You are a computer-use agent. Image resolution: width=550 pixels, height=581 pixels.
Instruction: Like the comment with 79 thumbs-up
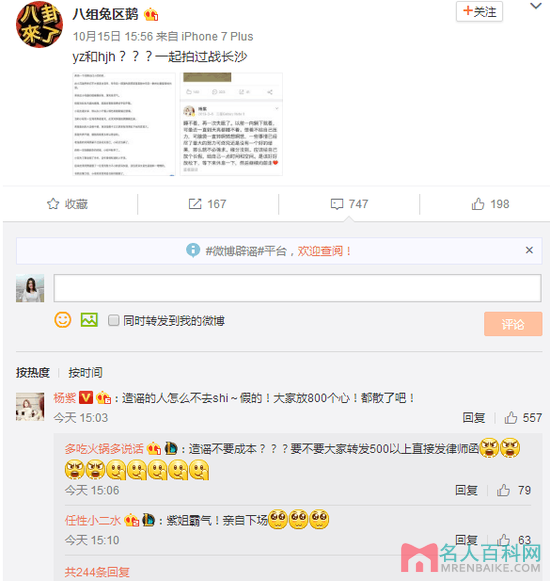click(x=503, y=490)
